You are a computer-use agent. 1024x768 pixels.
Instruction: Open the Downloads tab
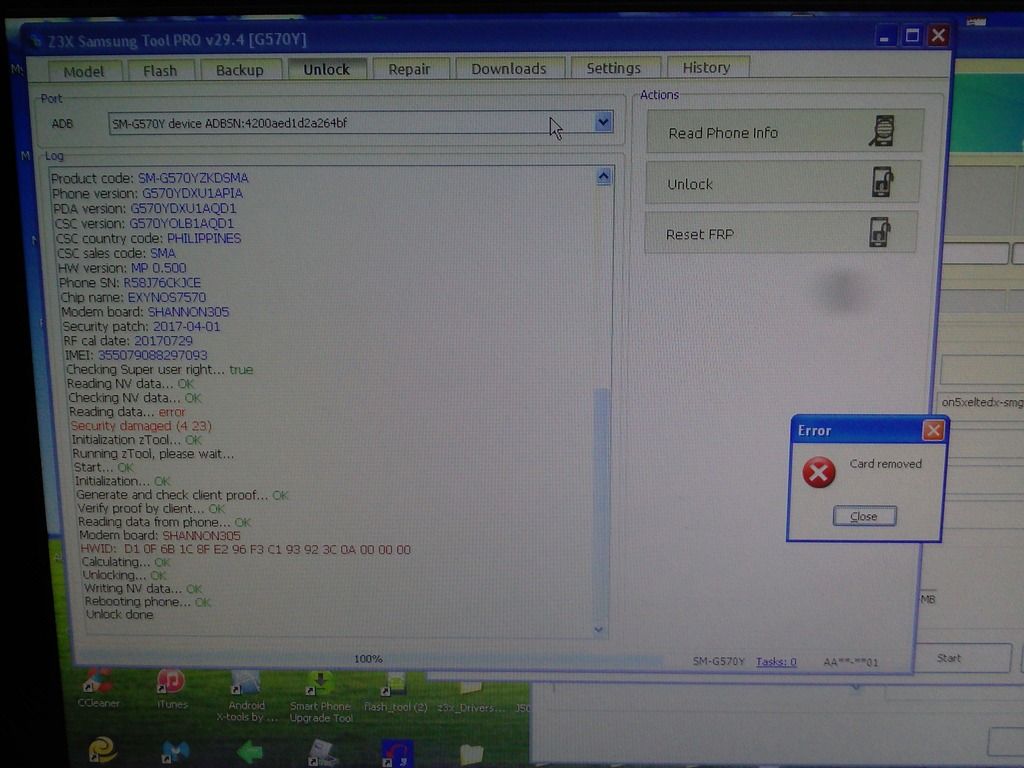[x=509, y=69]
